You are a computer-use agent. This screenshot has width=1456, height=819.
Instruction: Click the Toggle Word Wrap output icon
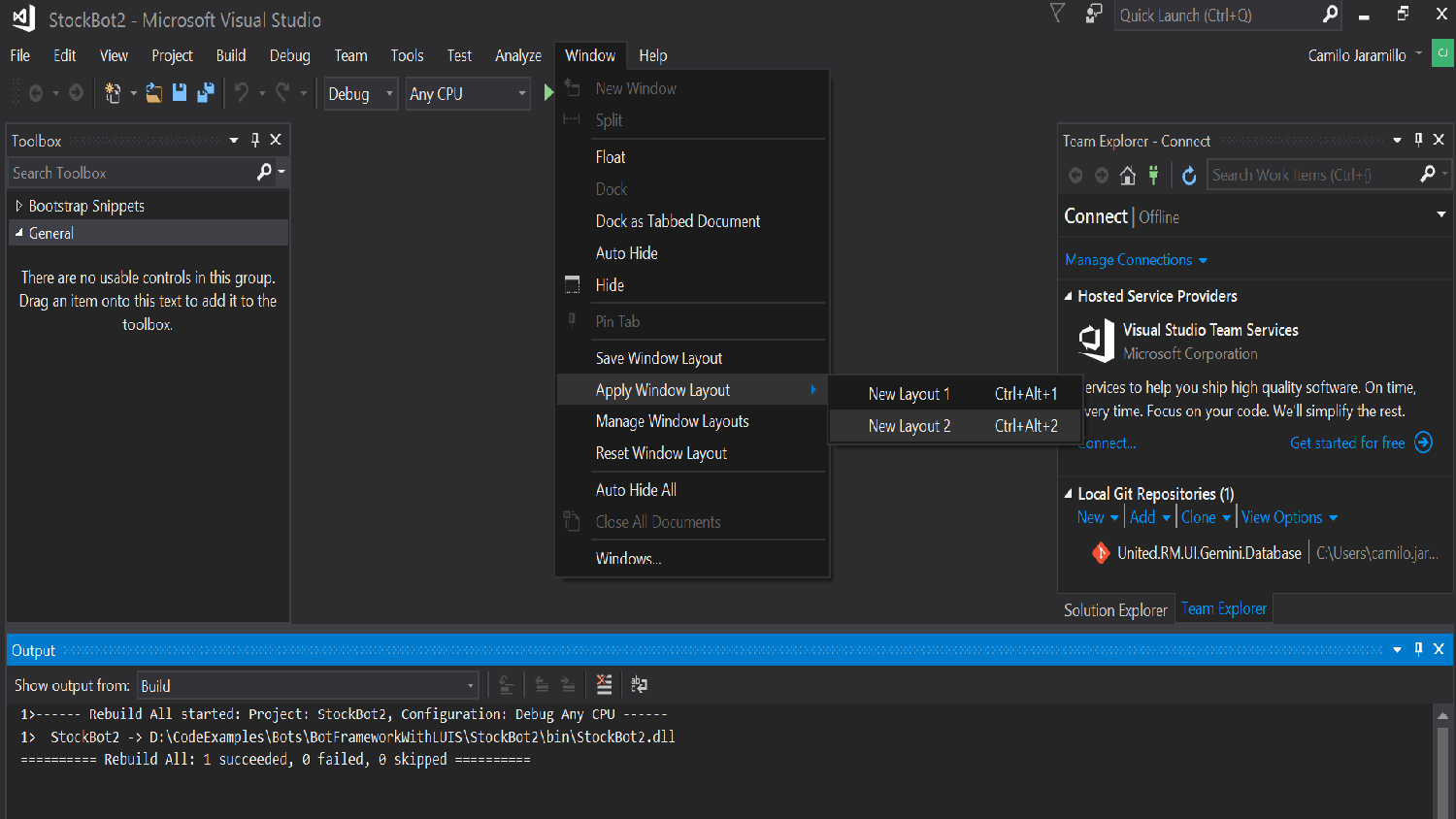[639, 685]
